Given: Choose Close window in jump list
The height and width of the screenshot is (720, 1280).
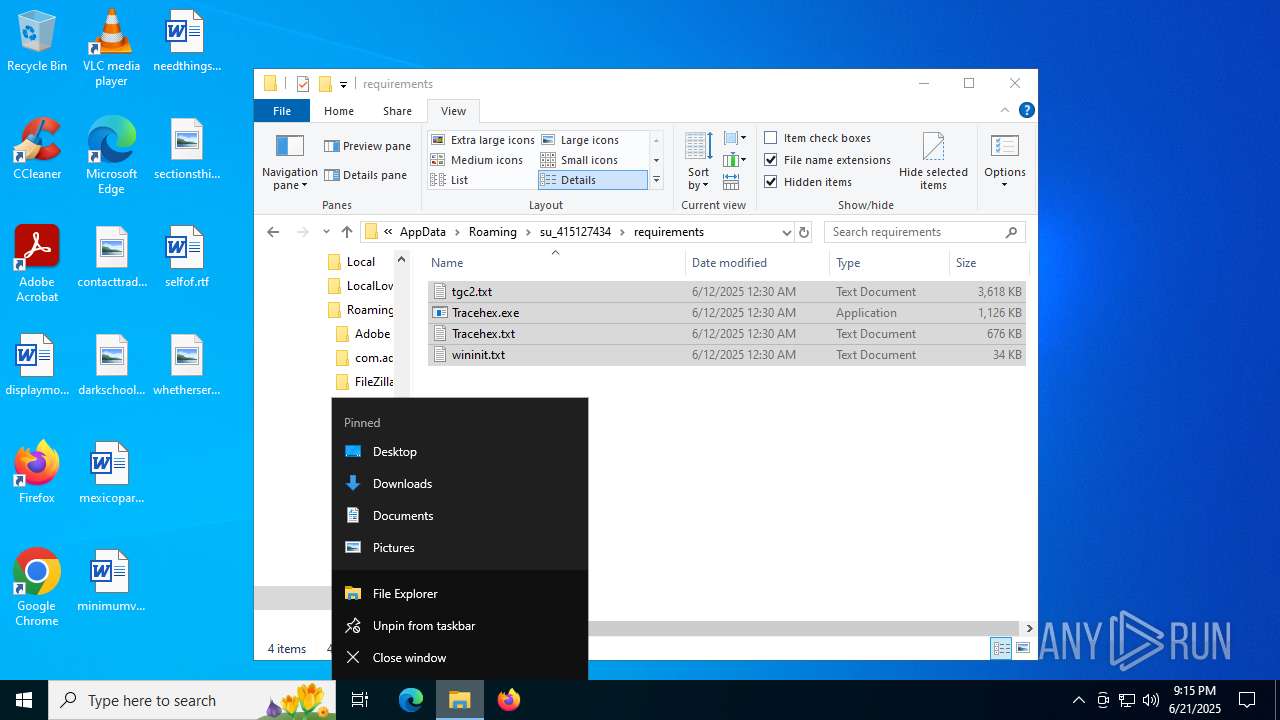Looking at the screenshot, I should pos(460,658).
